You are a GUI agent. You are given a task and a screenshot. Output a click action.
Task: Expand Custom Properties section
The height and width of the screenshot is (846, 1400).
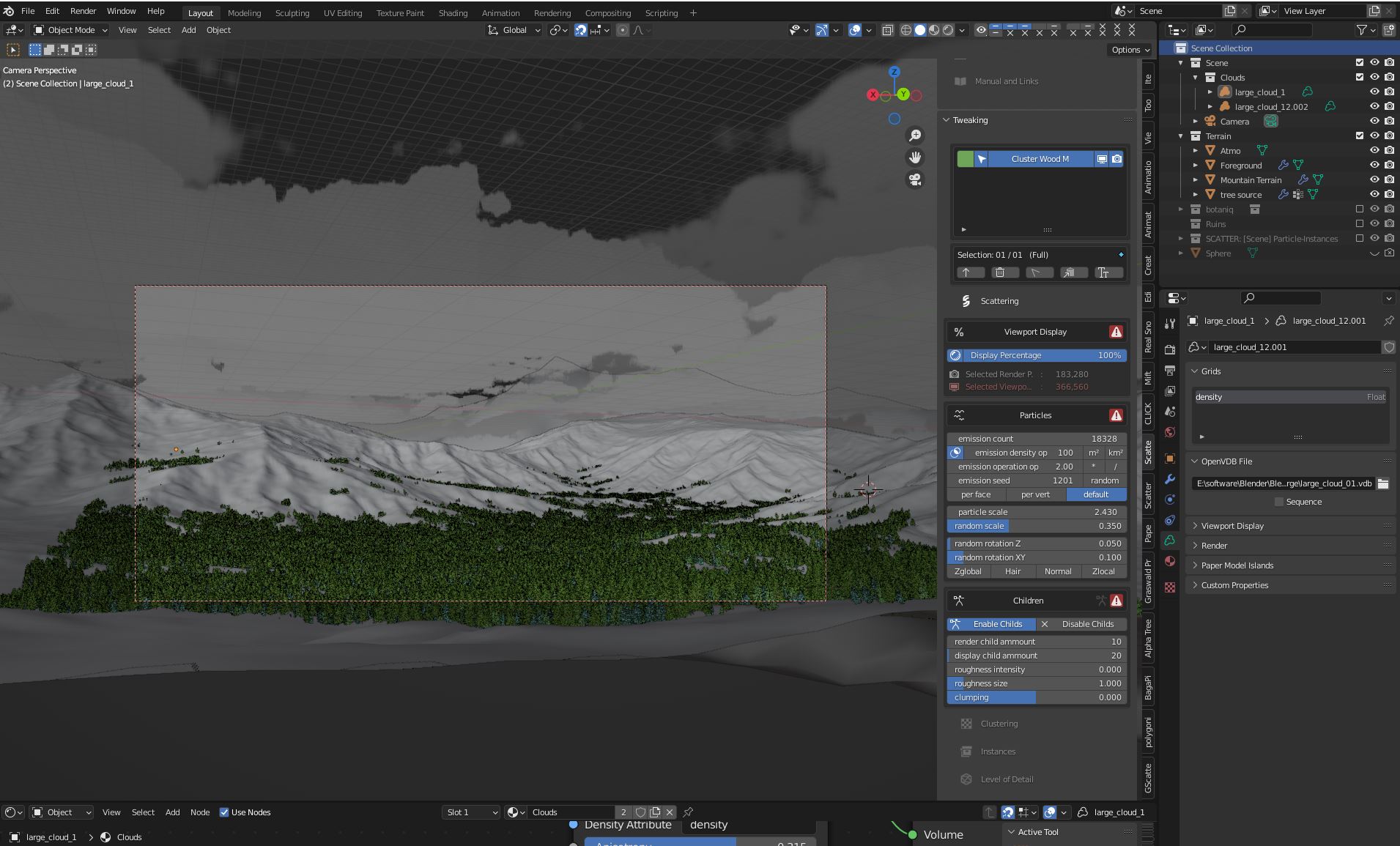coord(1234,585)
